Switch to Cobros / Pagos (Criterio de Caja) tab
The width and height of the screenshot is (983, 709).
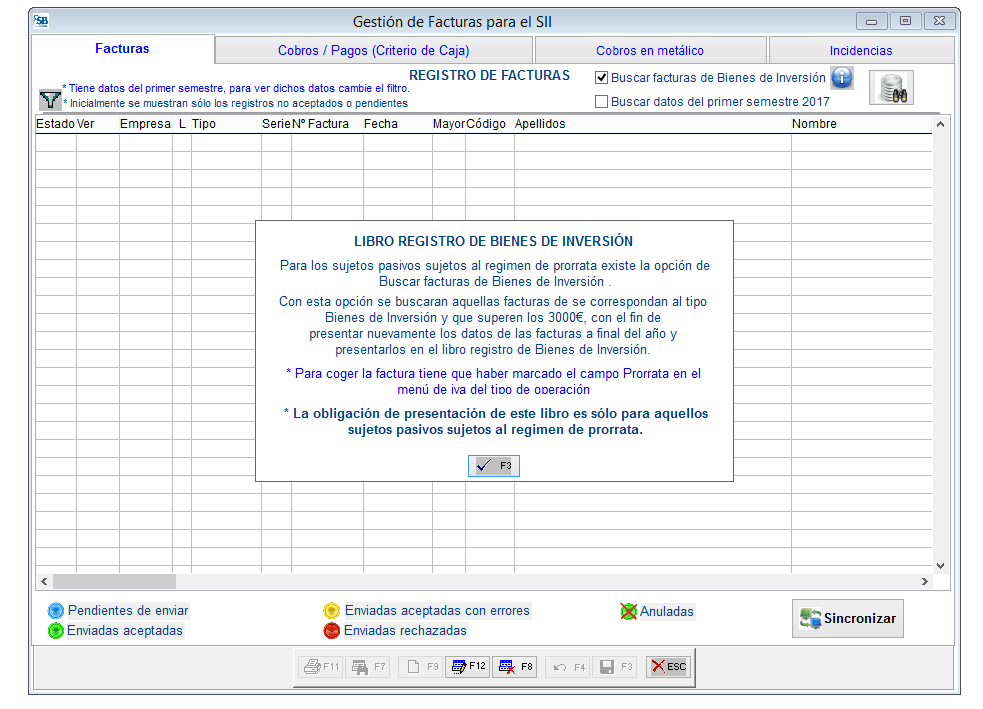[x=373, y=50]
